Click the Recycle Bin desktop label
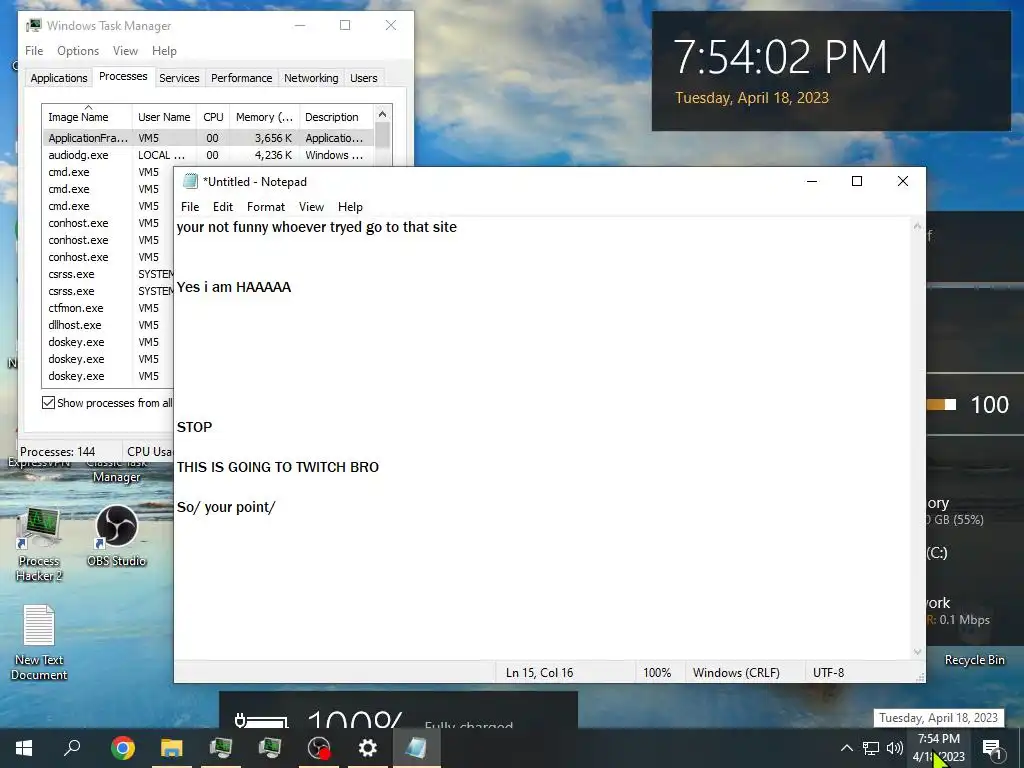1024x768 pixels. (x=974, y=660)
